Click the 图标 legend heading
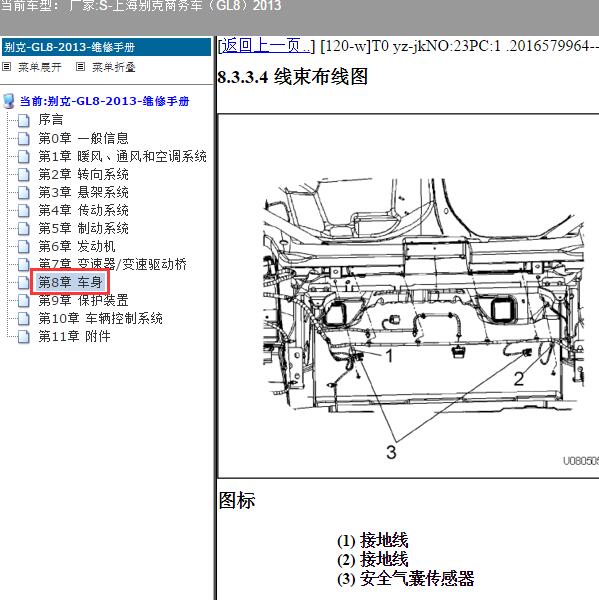 [237, 500]
